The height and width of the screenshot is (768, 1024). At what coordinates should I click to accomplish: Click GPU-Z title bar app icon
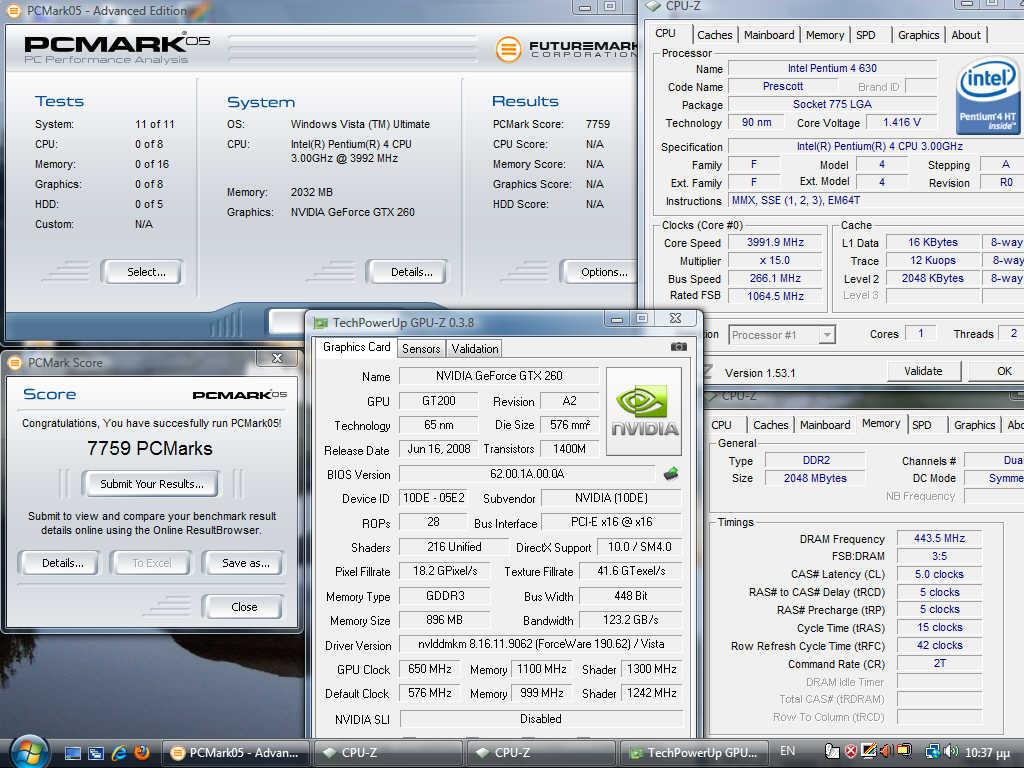pos(321,323)
